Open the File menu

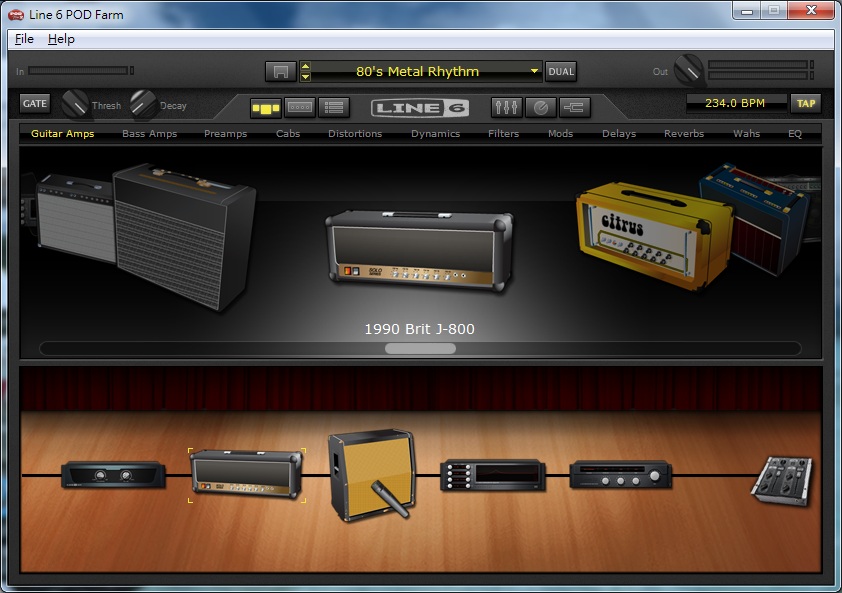click(24, 39)
